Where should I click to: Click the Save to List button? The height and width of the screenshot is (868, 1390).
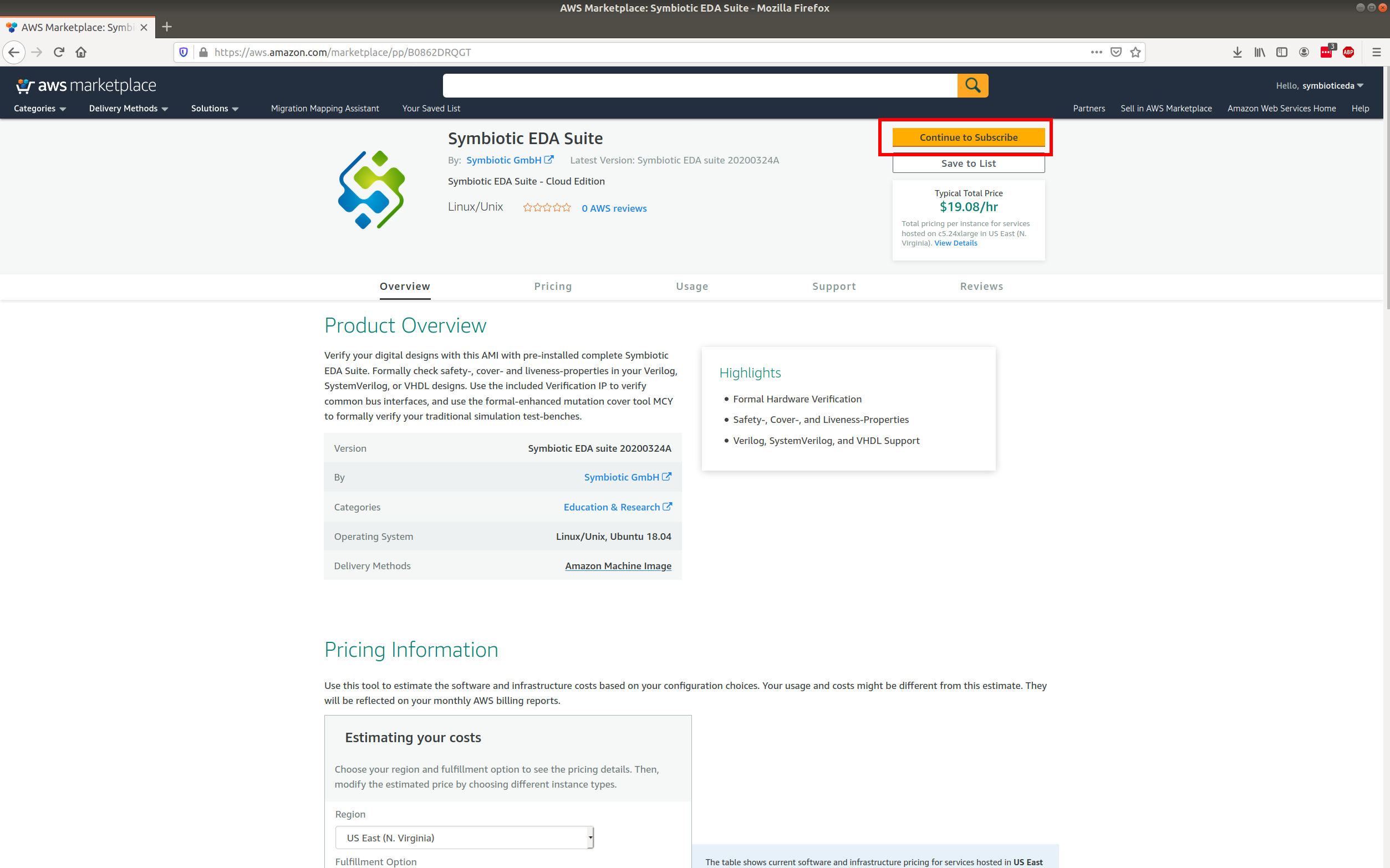pyautogui.click(x=968, y=164)
